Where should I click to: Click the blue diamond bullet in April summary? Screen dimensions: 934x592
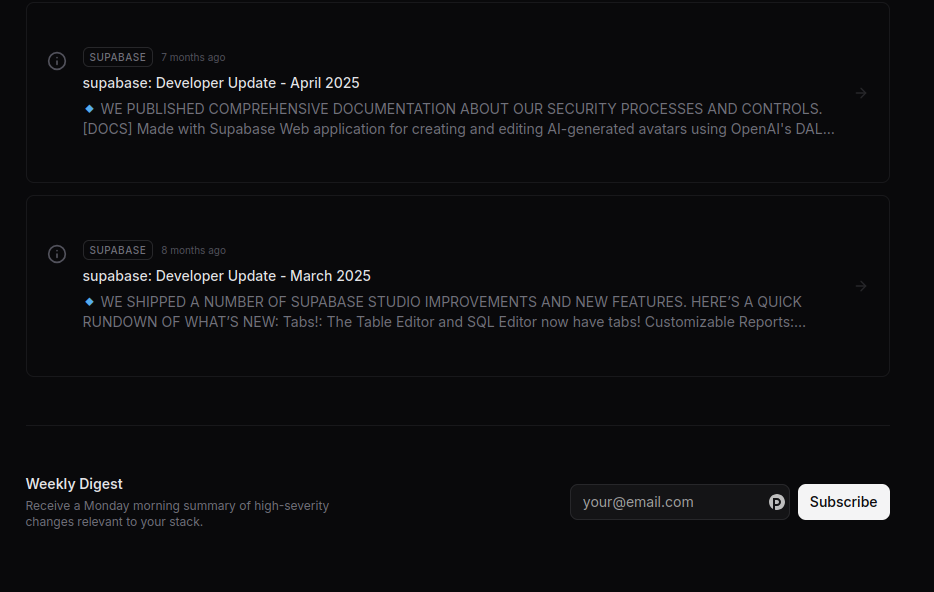click(x=89, y=108)
